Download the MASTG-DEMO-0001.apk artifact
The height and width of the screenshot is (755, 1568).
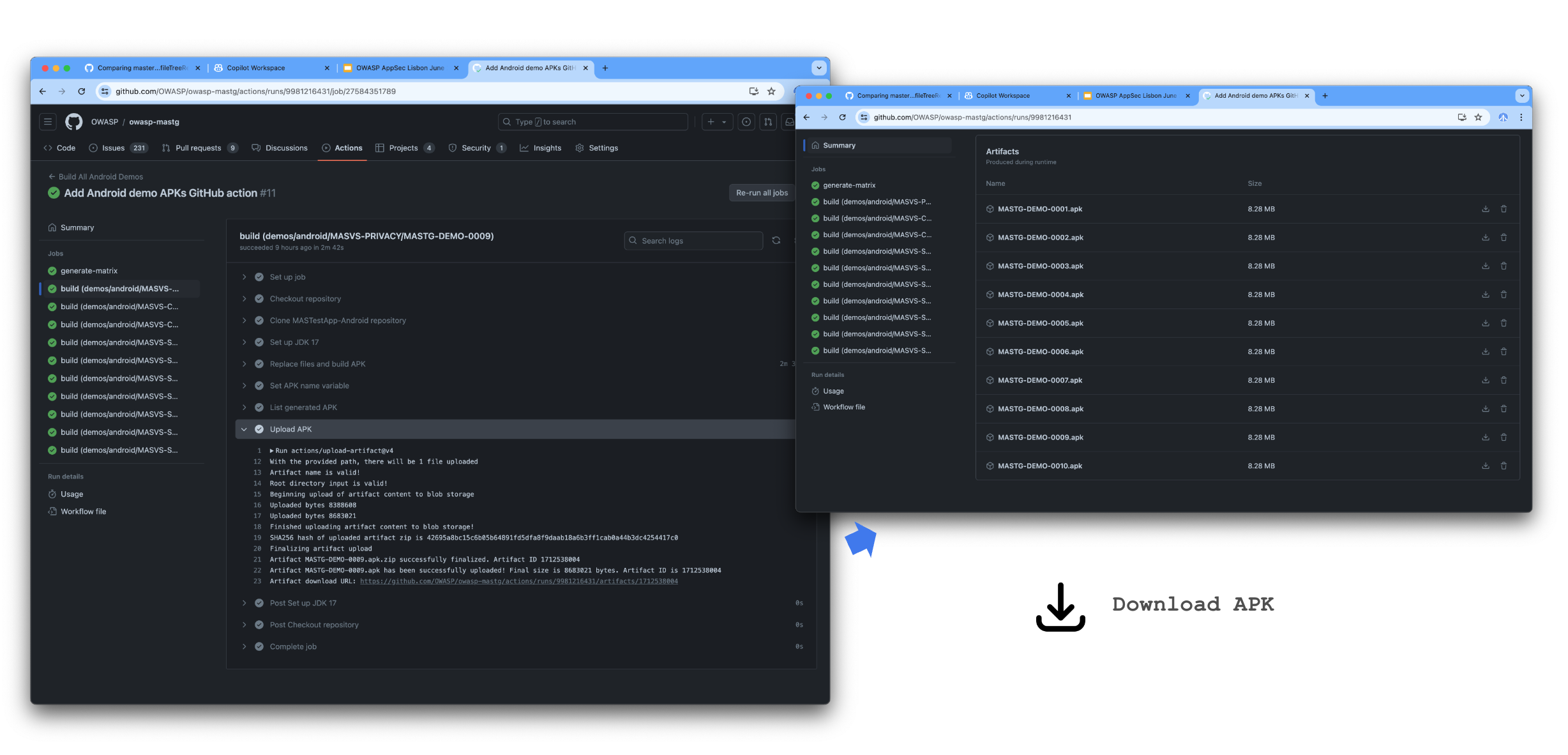[x=1485, y=209]
